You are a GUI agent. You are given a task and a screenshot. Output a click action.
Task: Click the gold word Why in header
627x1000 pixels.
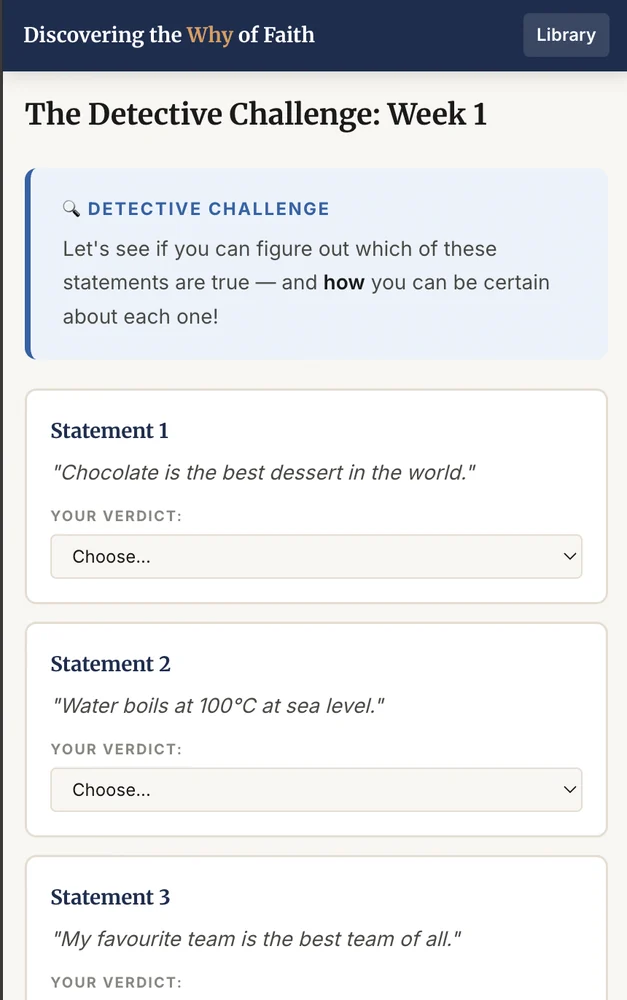(209, 35)
